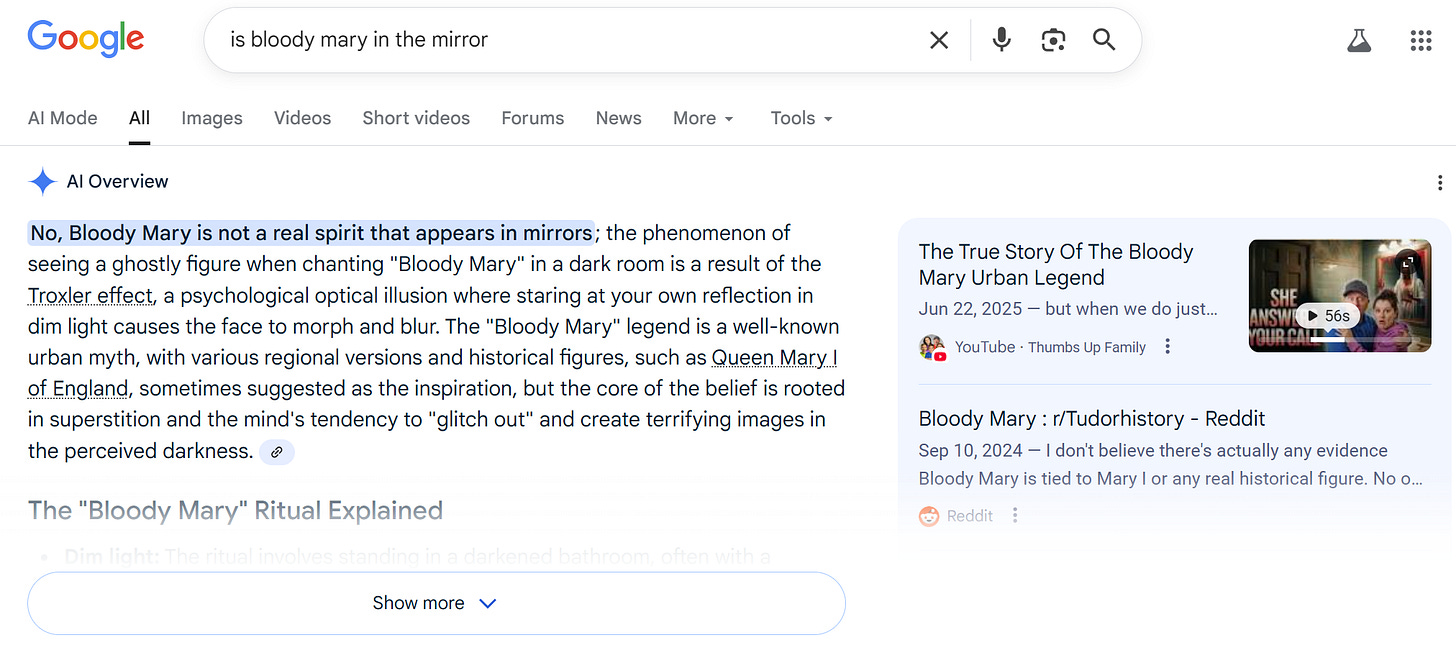Open the Bloody Mary video thumbnail
Viewport: 1456px width, 660px height.
click(1340, 296)
